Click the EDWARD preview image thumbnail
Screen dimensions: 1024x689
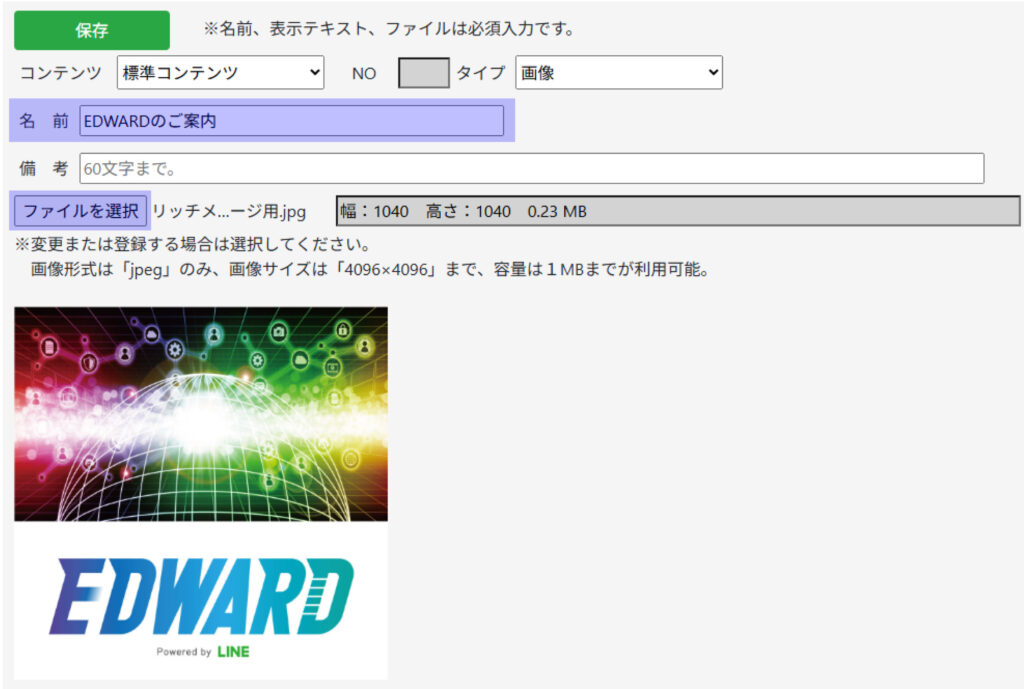pos(201,493)
